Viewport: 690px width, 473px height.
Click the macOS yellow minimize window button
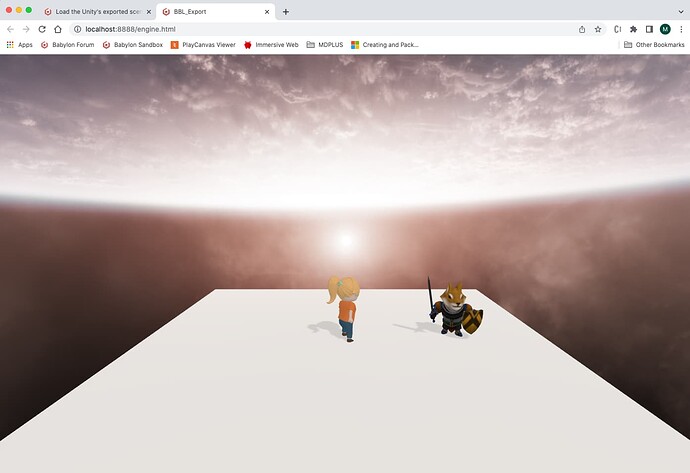(x=18, y=10)
